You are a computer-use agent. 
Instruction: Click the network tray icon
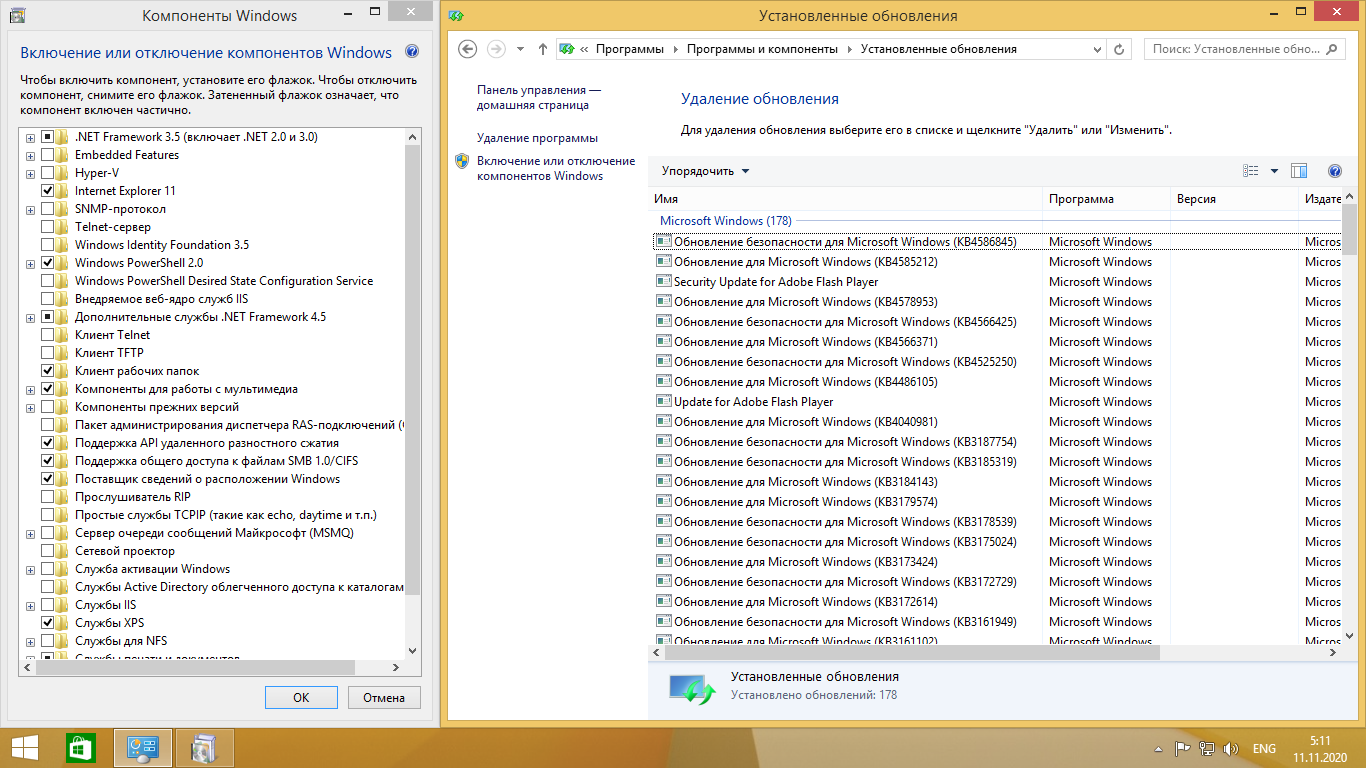pos(1207,748)
